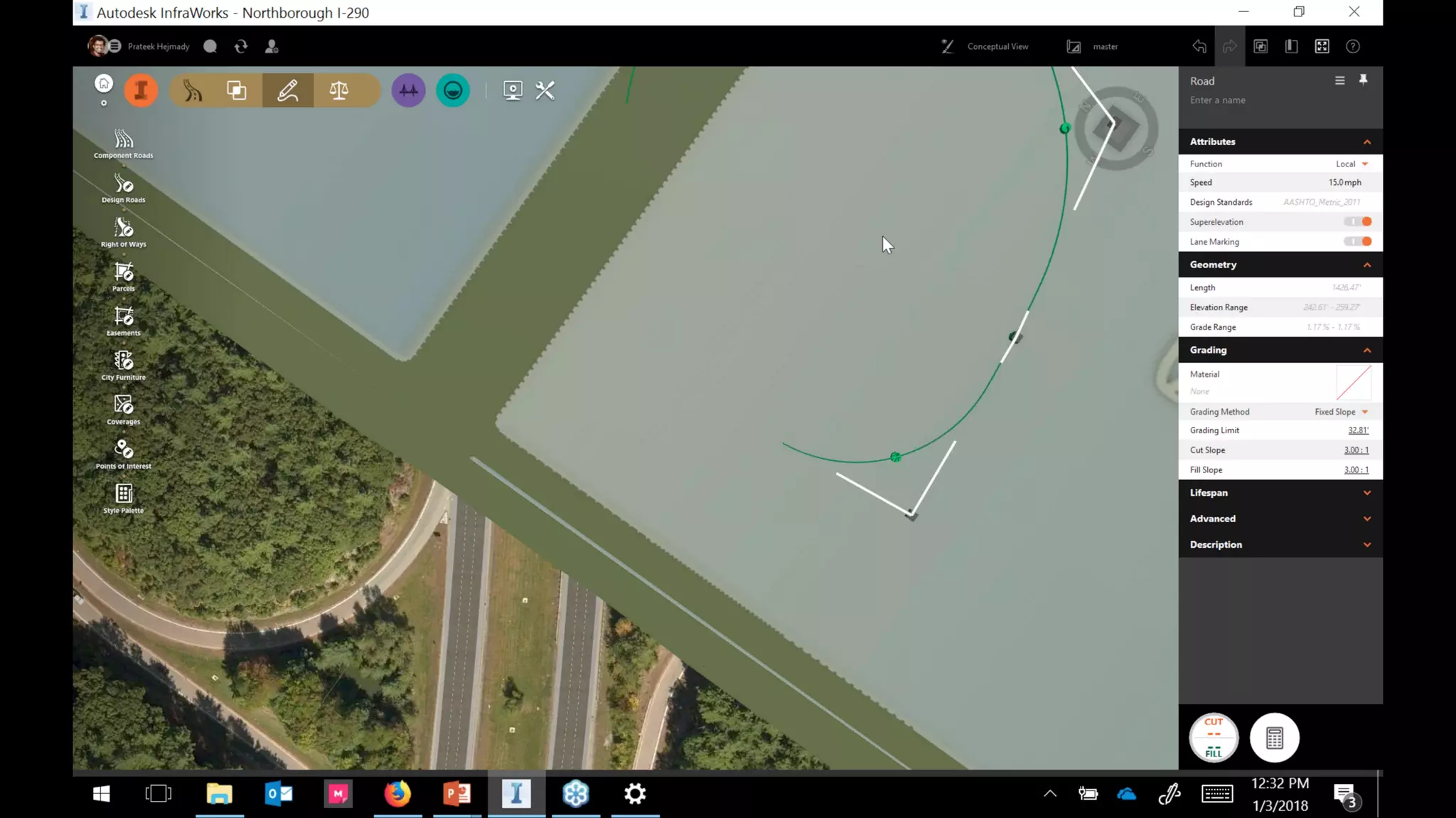The height and width of the screenshot is (818, 1456).
Task: Choose the Component Roads tool
Action: [124, 144]
